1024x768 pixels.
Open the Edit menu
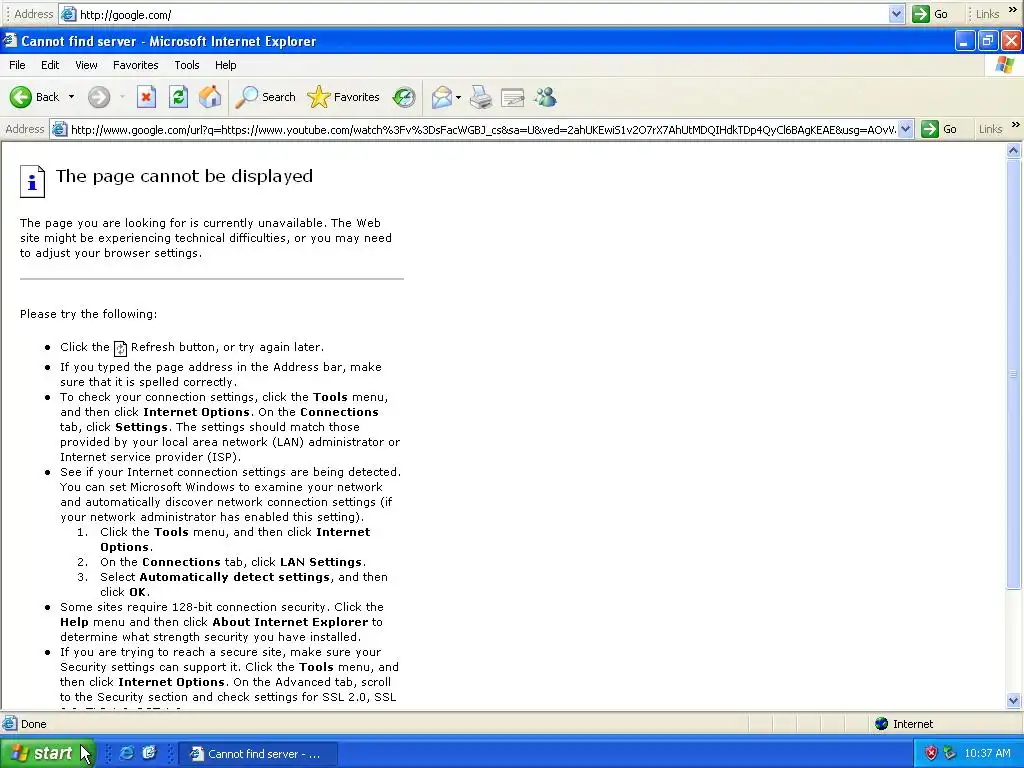(x=50, y=65)
